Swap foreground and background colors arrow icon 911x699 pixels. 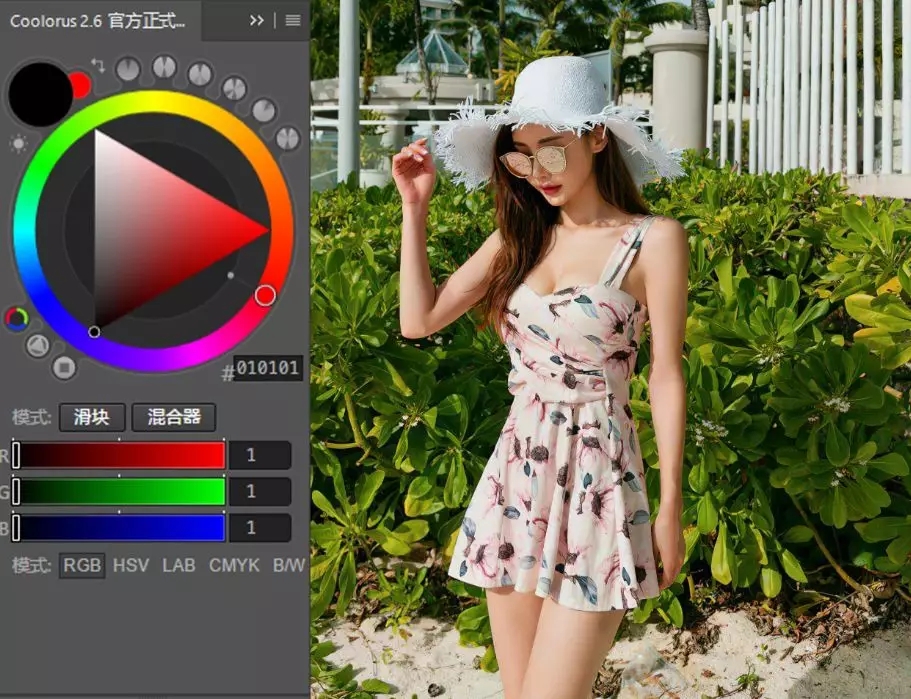point(98,65)
